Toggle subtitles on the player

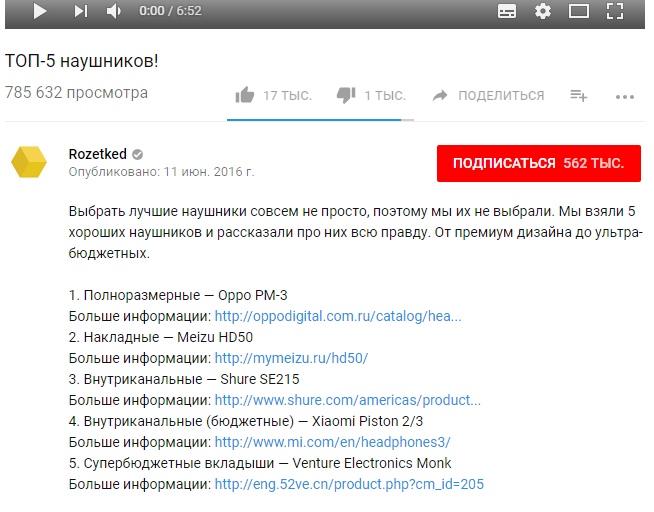coord(507,11)
